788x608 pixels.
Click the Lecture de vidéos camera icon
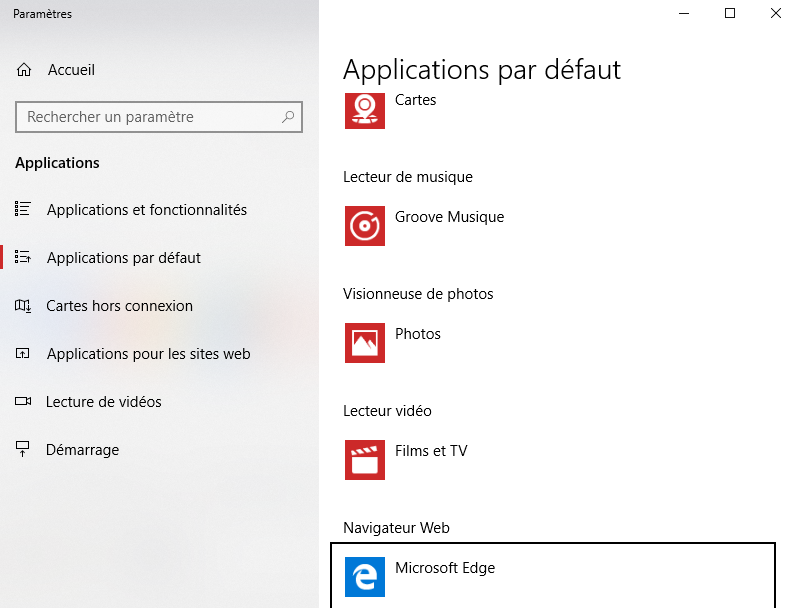[23, 401]
